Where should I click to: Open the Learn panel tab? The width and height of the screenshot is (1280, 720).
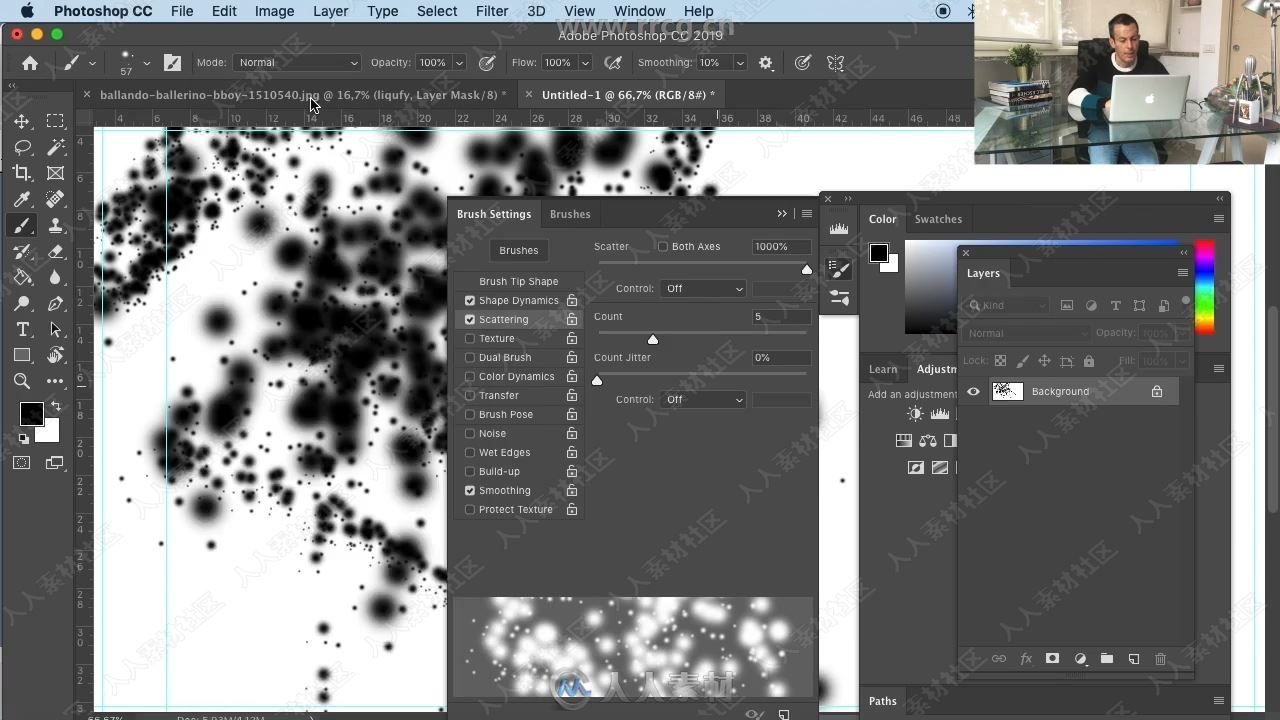point(883,369)
